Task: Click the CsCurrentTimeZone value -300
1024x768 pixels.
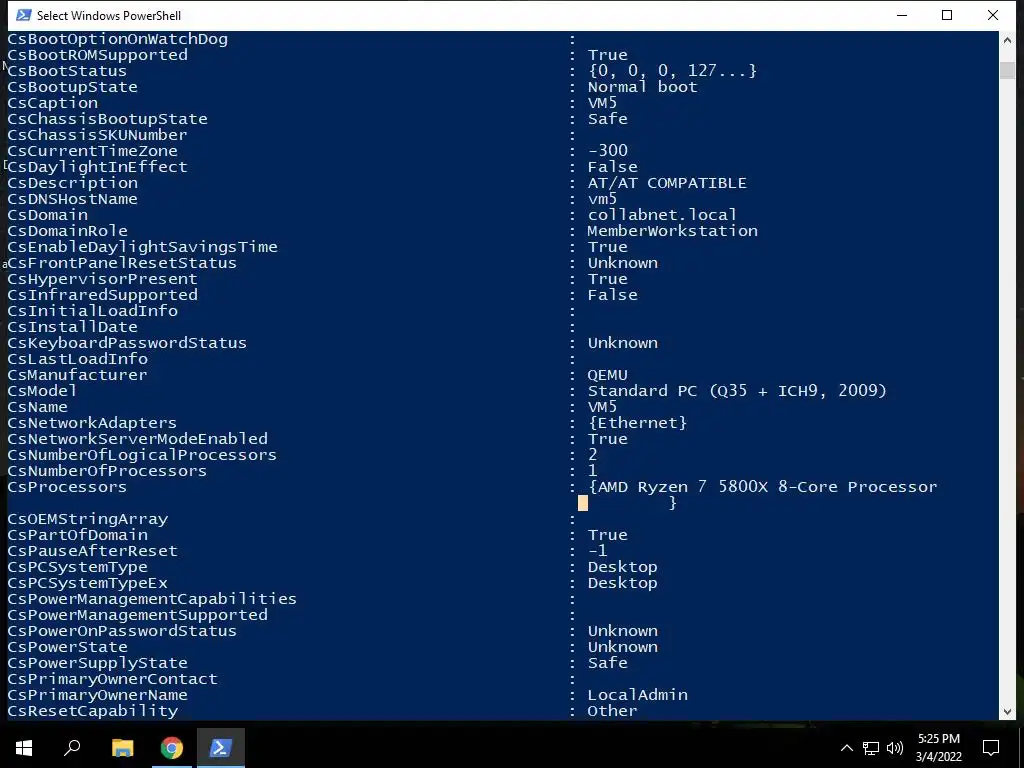Action: (x=607, y=151)
